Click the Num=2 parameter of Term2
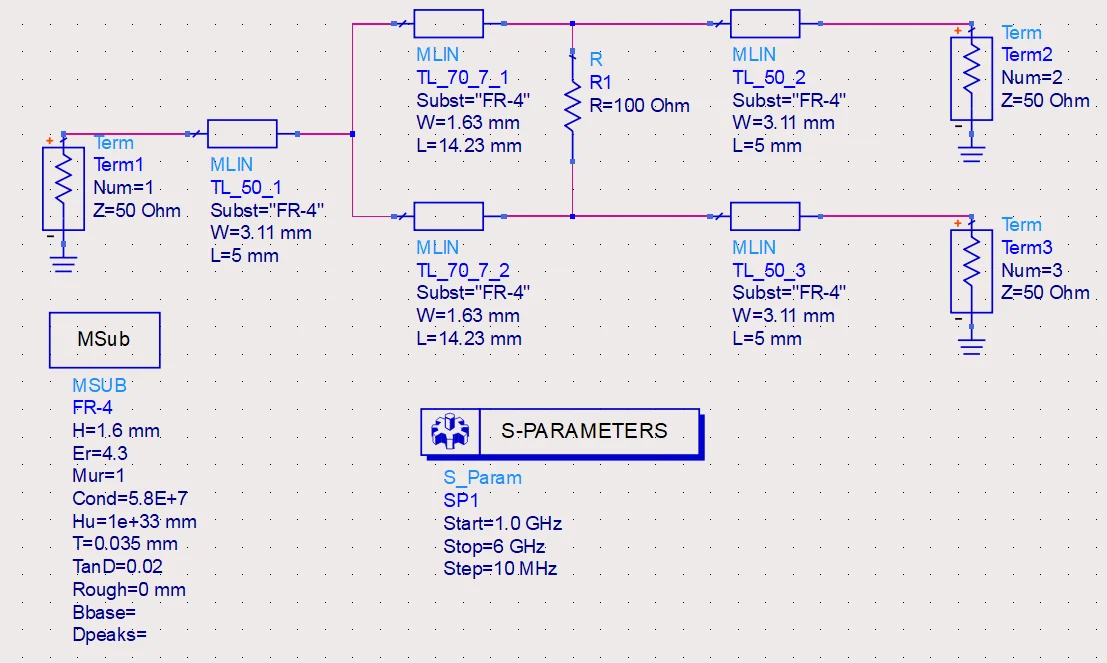The image size is (1107, 663). tap(1031, 78)
